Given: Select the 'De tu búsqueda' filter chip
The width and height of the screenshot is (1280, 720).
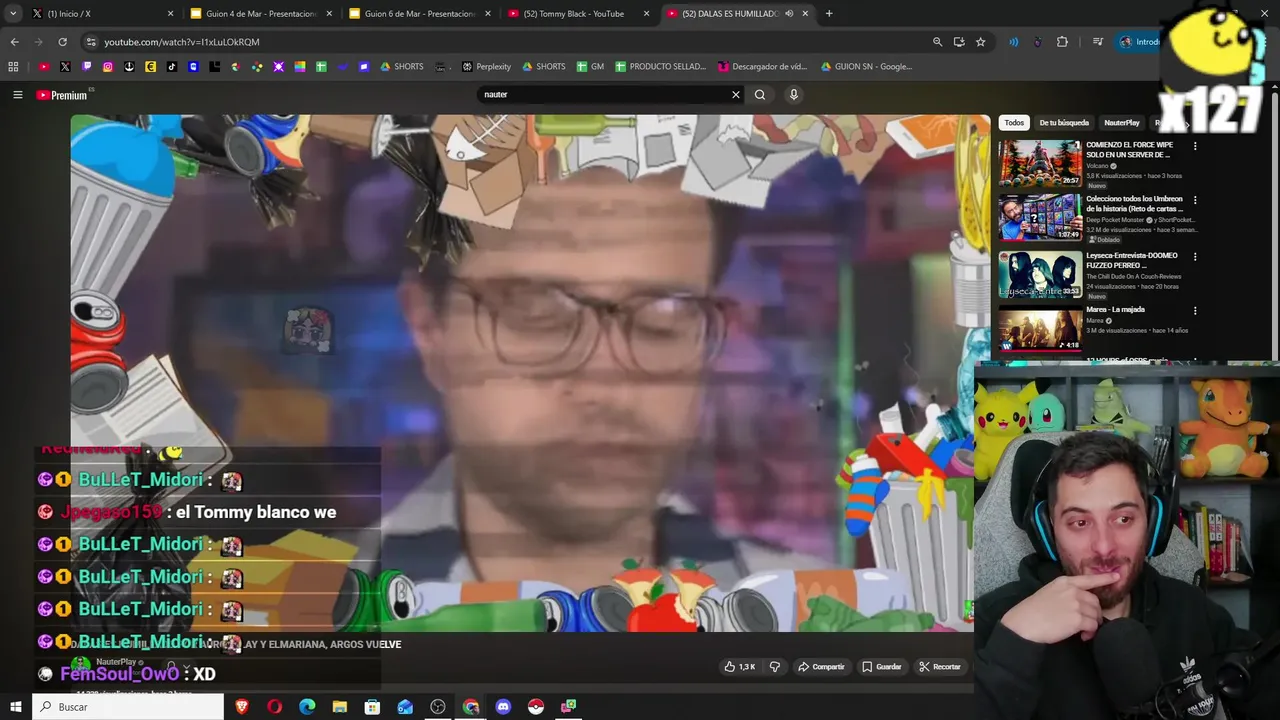Looking at the screenshot, I should pos(1064,123).
